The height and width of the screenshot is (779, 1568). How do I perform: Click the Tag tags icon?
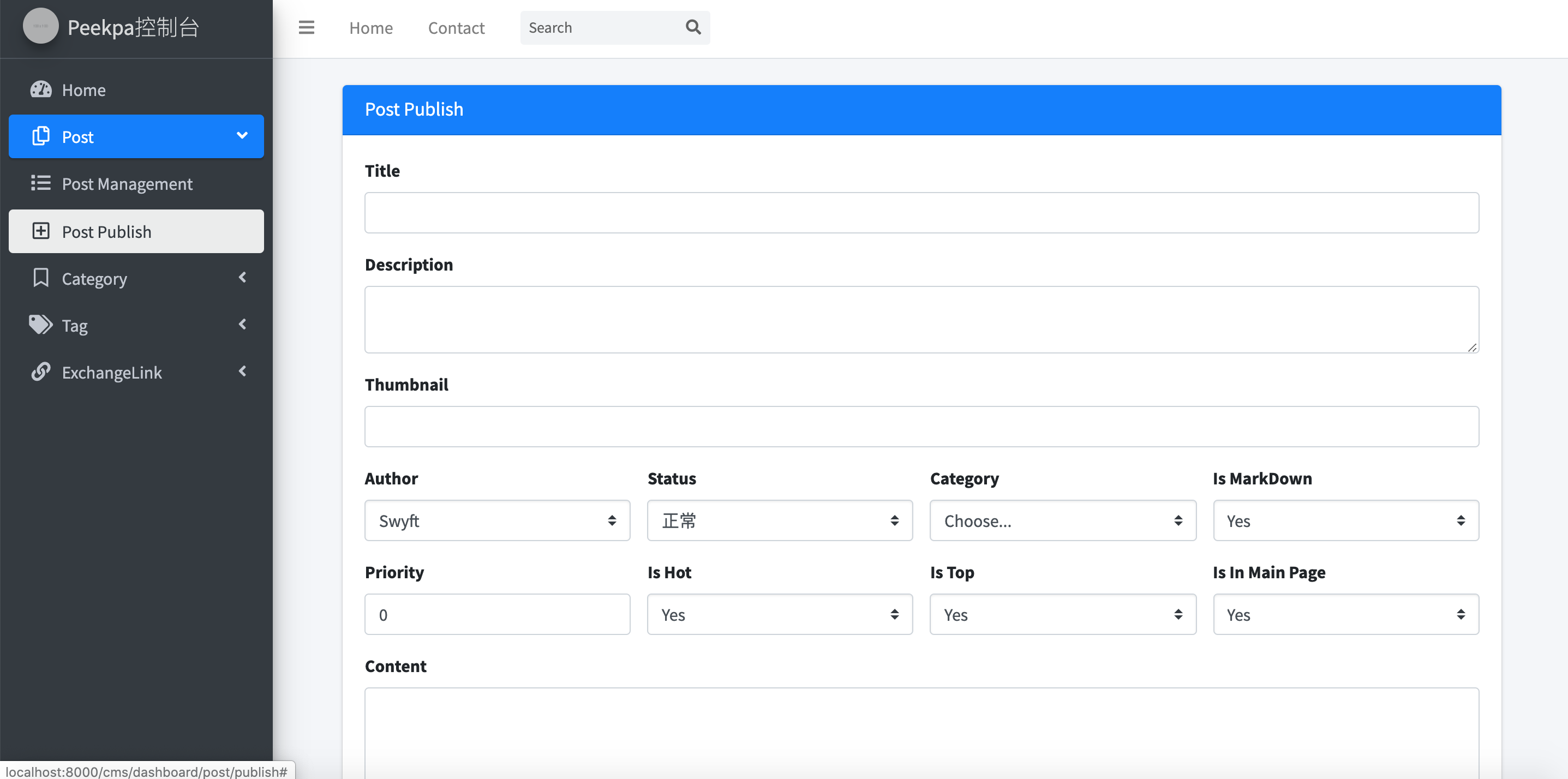pos(41,325)
